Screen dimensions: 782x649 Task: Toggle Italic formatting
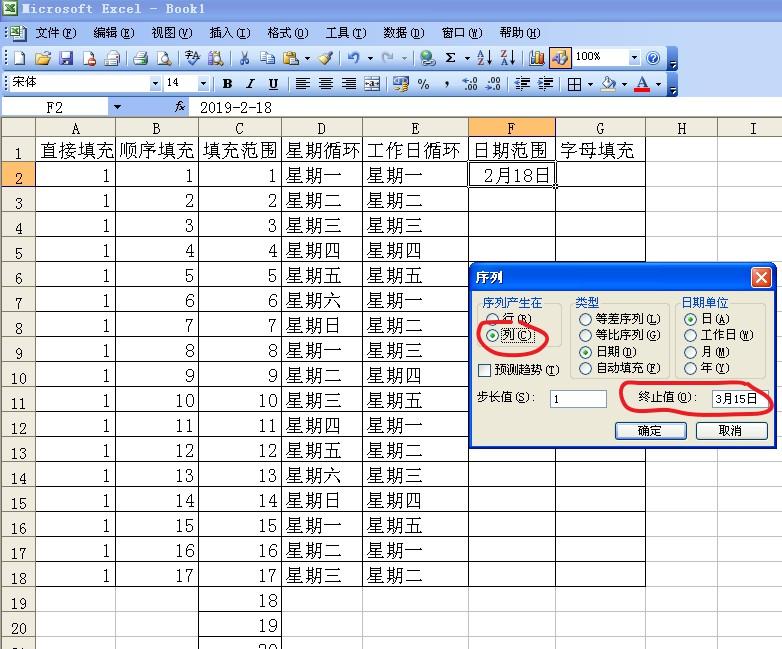250,84
